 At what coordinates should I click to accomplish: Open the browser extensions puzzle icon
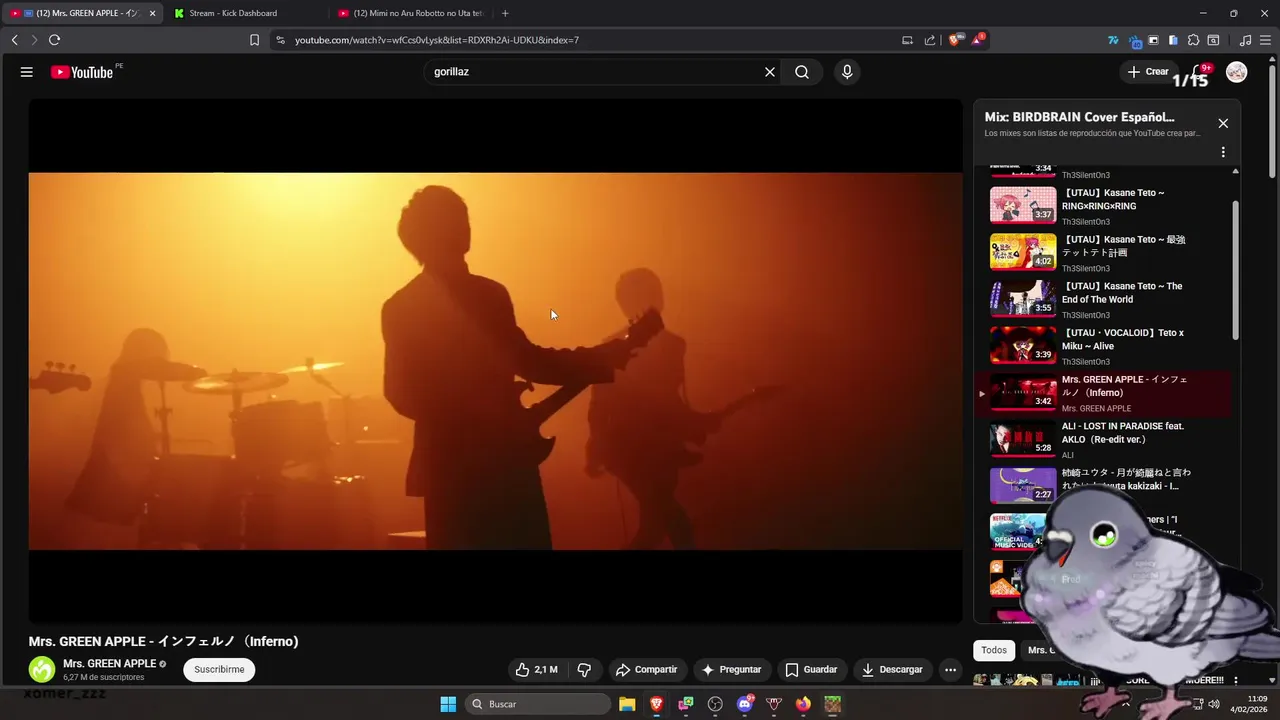[1193, 40]
